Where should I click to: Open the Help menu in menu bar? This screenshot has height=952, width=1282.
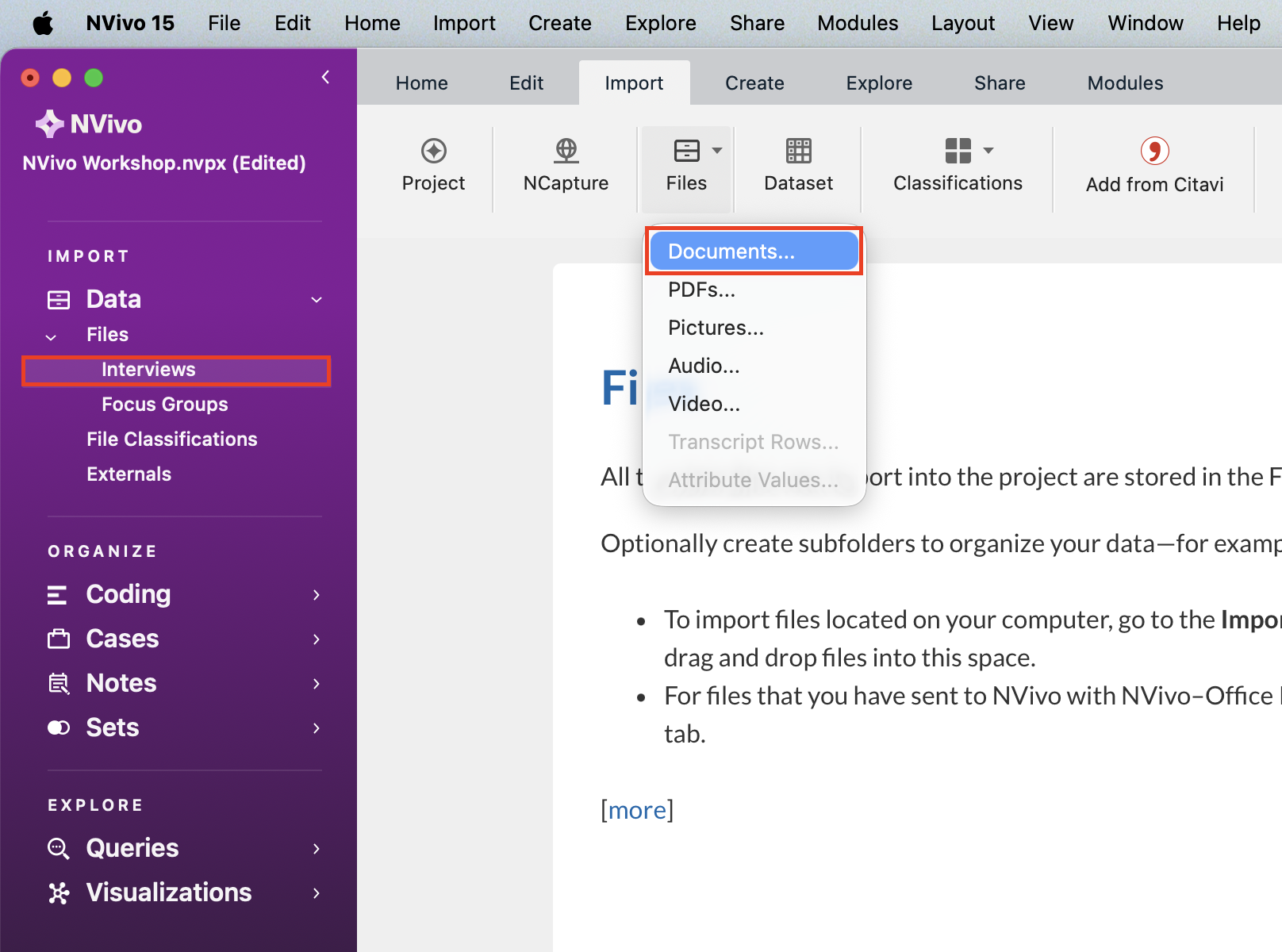tap(1238, 23)
